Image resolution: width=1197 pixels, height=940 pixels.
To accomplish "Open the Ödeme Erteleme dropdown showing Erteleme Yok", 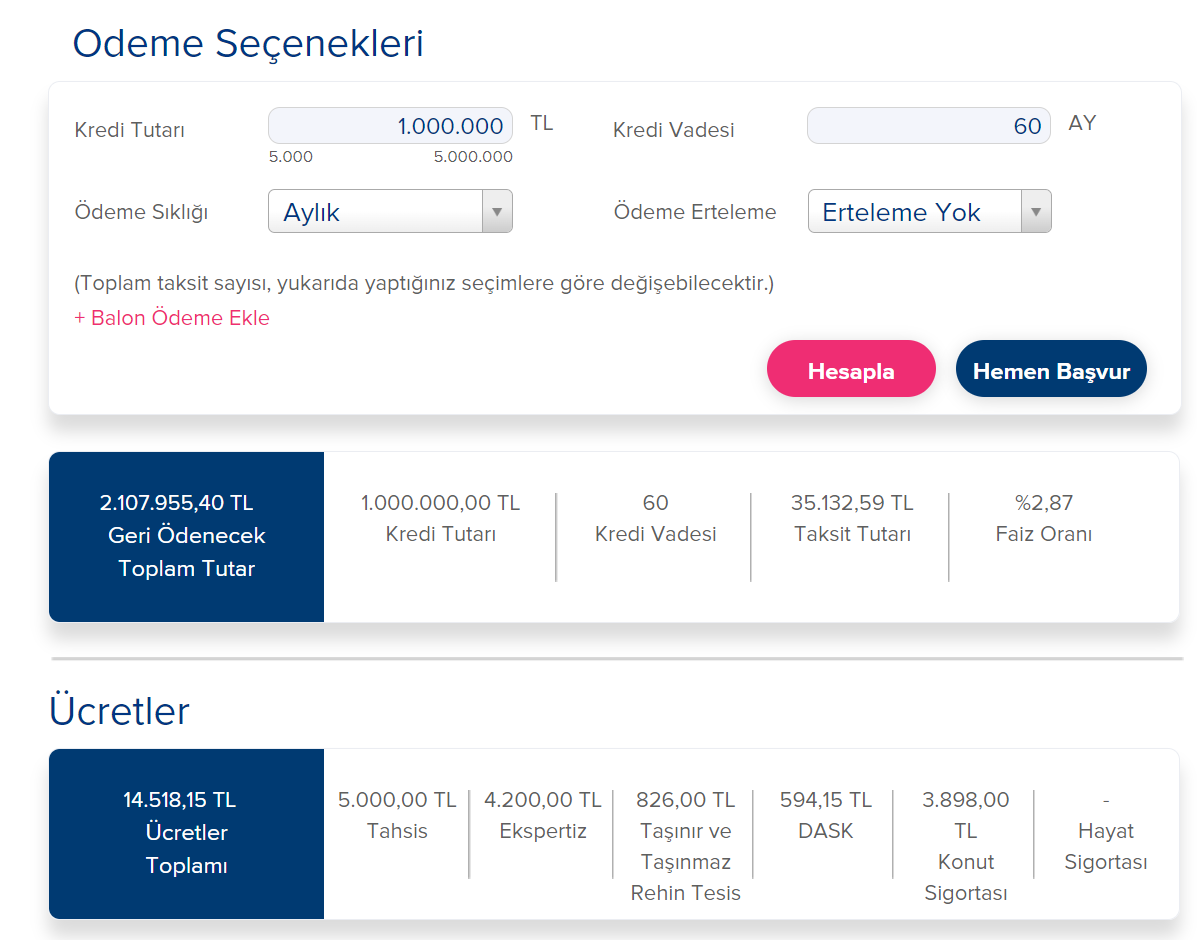I will pos(929,212).
